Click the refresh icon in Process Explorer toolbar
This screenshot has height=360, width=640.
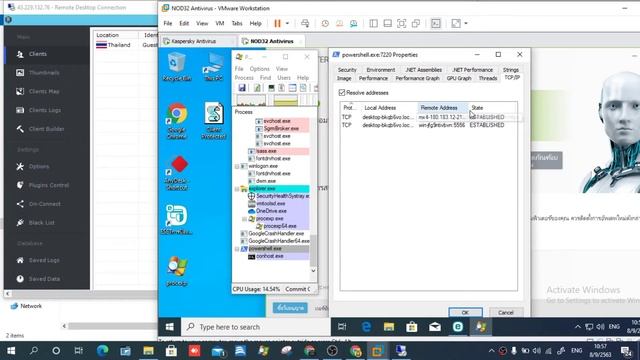tap(257, 88)
